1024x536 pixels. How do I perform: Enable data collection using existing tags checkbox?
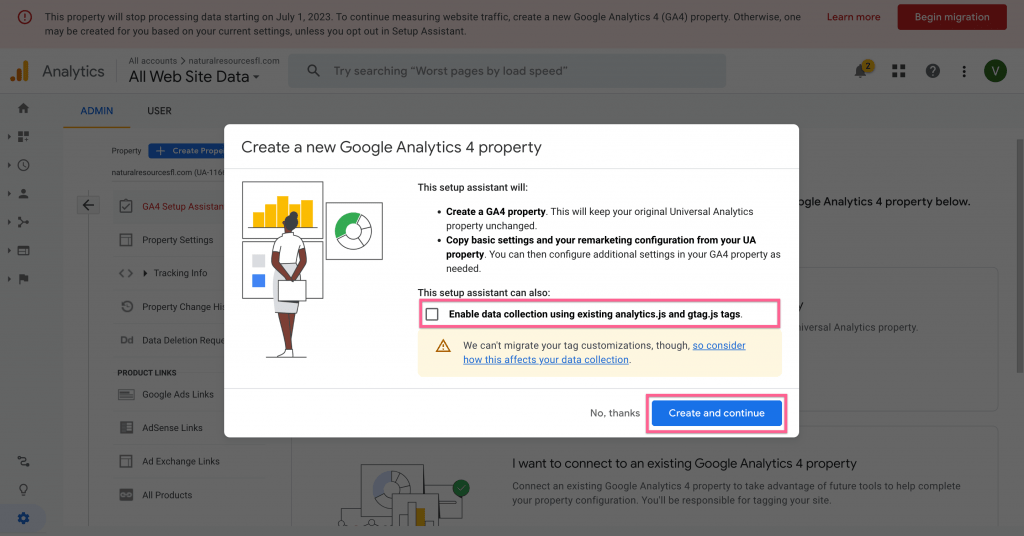432,314
